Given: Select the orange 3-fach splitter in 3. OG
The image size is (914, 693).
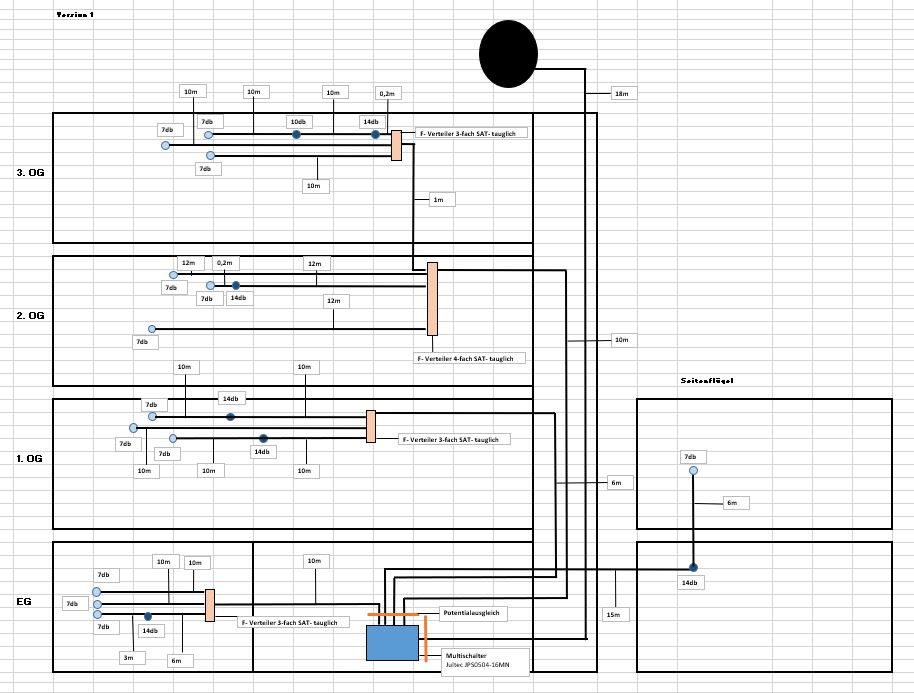Looking at the screenshot, I should pos(396,145).
